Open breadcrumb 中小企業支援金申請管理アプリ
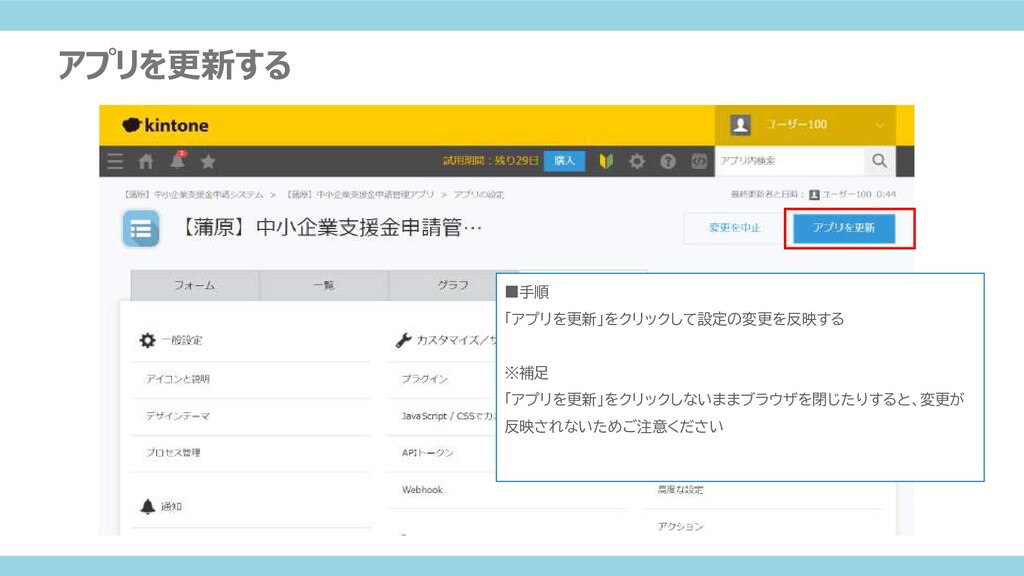The width and height of the screenshot is (1024, 576). point(360,195)
